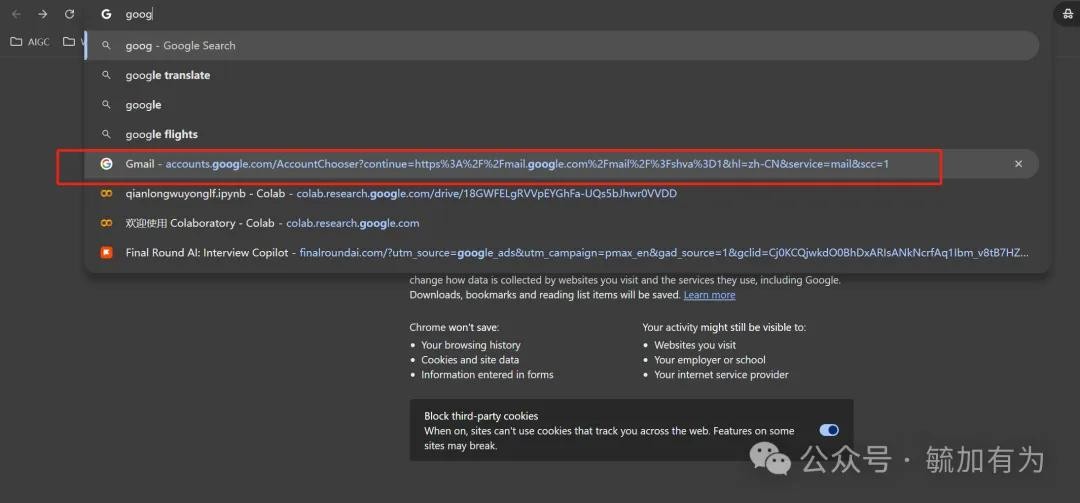Click the Learn more link
The image size is (1080, 503).
pyautogui.click(x=709, y=295)
